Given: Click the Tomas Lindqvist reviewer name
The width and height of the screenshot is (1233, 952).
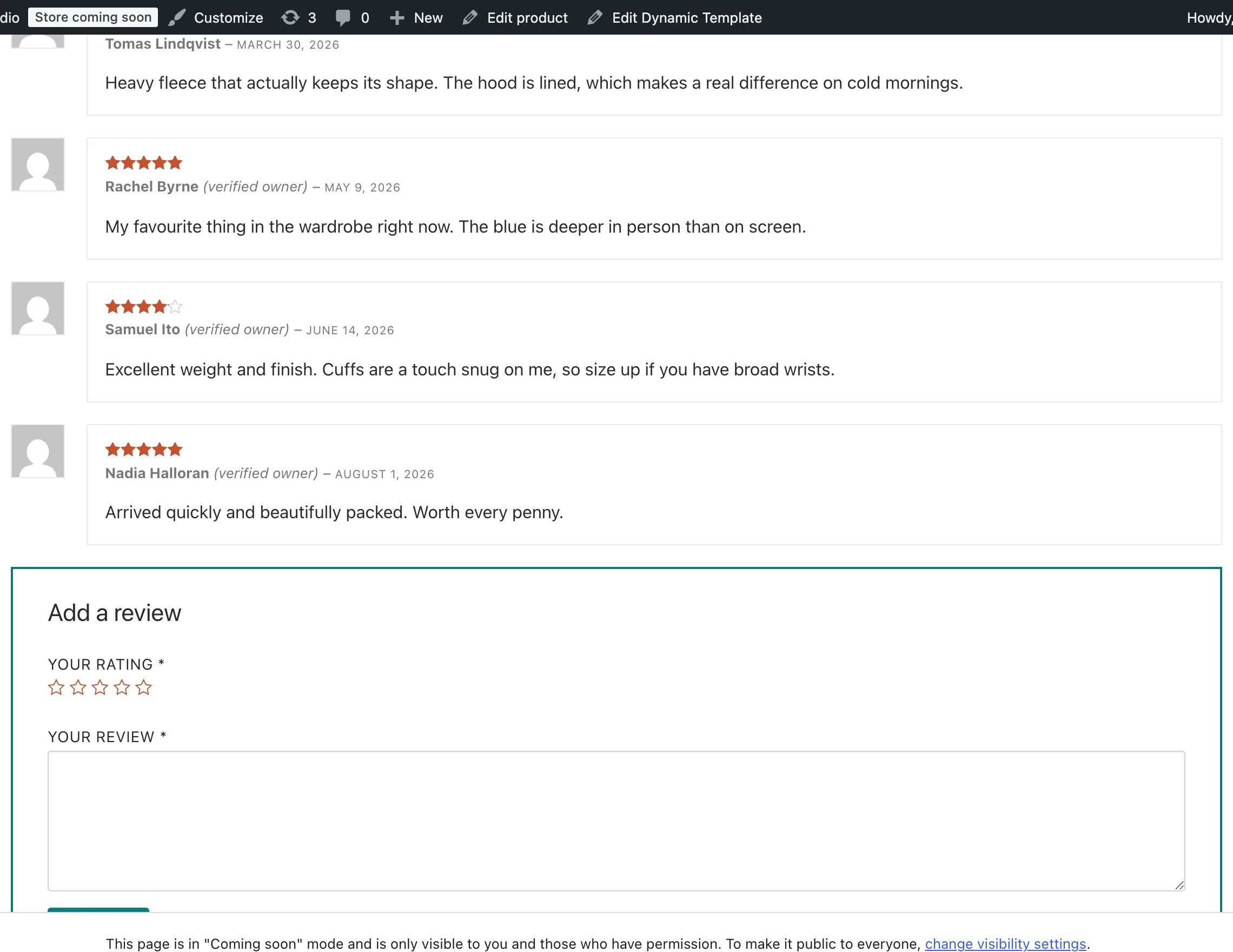Looking at the screenshot, I should tap(163, 44).
